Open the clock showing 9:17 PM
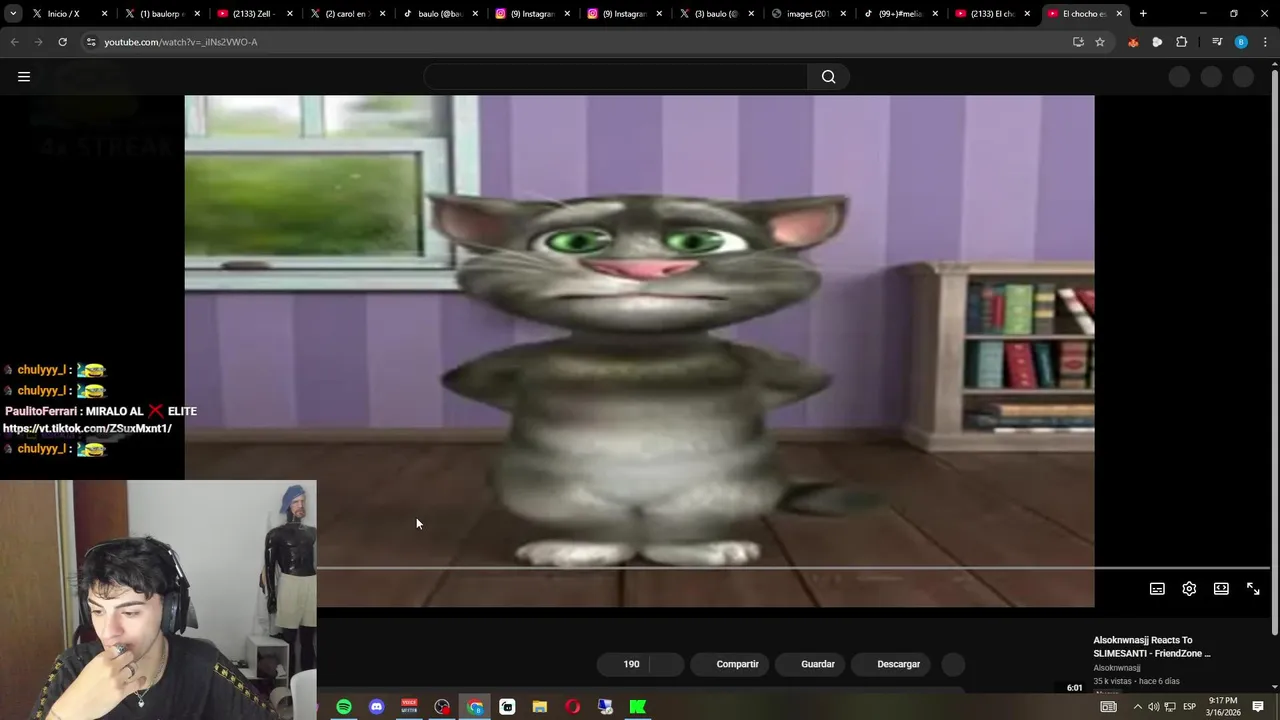The width and height of the screenshot is (1280, 720). point(1223,707)
